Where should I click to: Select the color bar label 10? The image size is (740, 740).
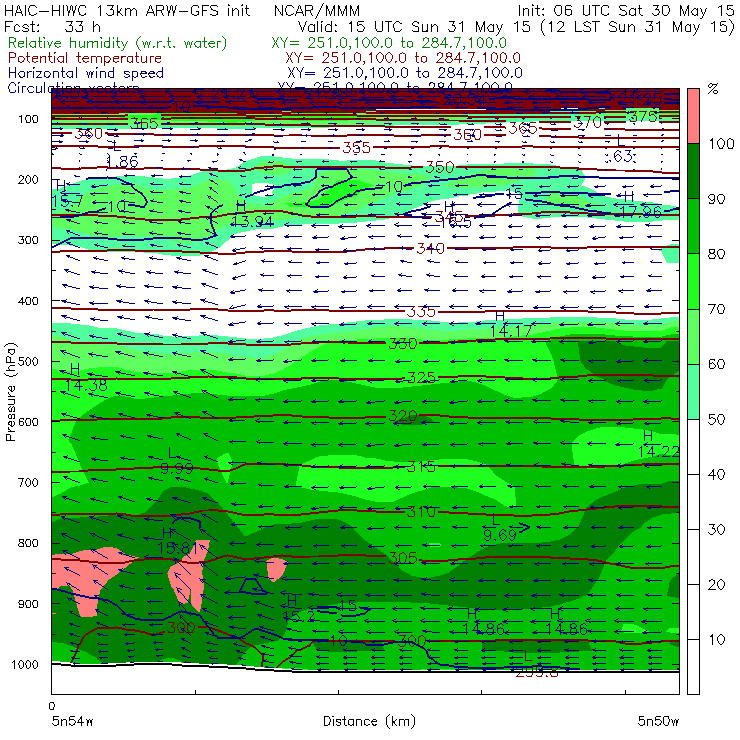tap(716, 640)
